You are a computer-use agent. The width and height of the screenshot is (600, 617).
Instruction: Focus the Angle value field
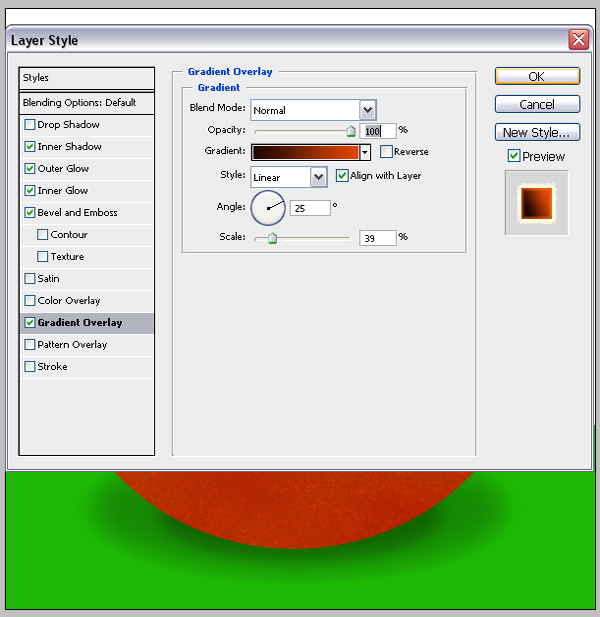(x=310, y=208)
